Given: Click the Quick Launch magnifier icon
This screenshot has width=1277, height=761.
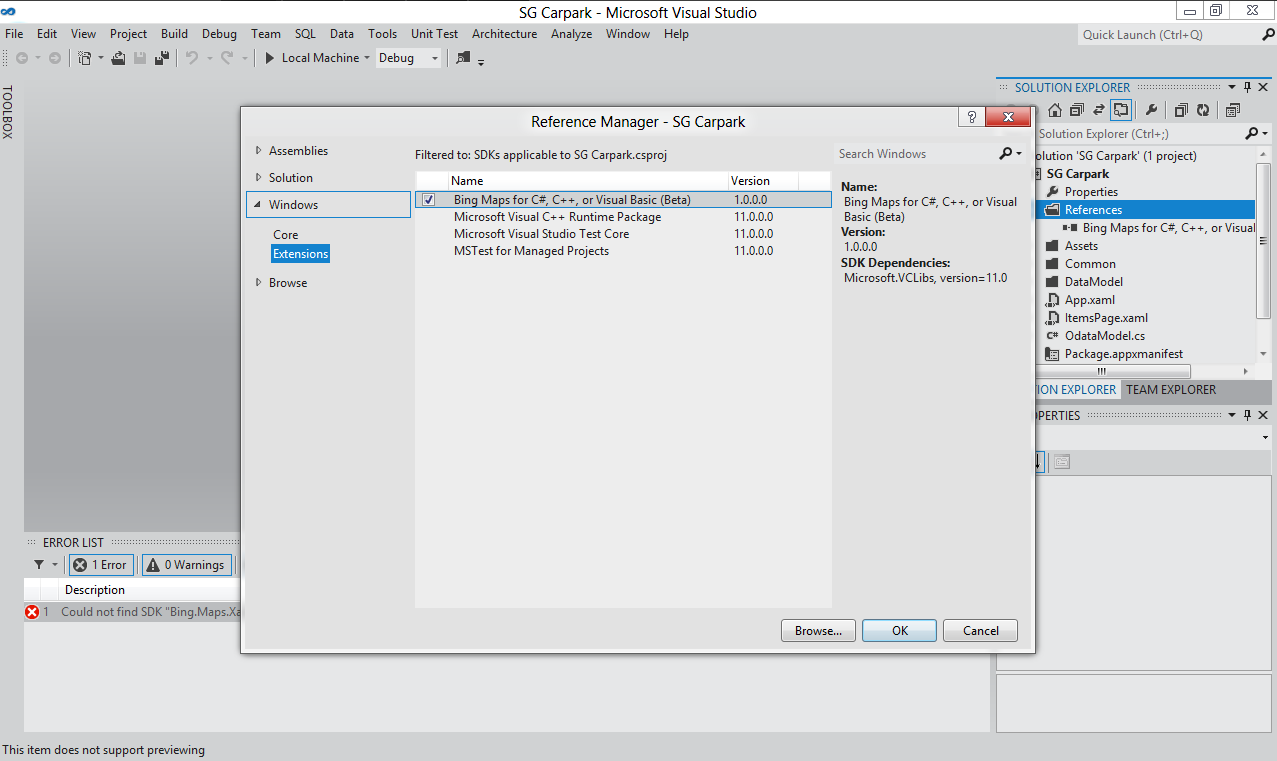Looking at the screenshot, I should click(x=1267, y=35).
